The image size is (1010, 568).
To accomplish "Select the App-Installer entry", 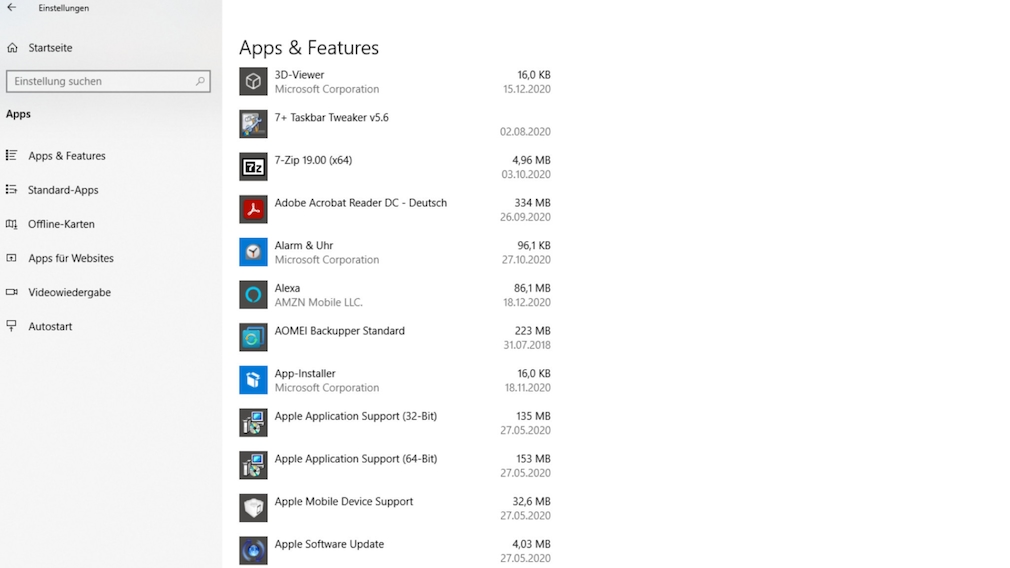I will pos(305,374).
